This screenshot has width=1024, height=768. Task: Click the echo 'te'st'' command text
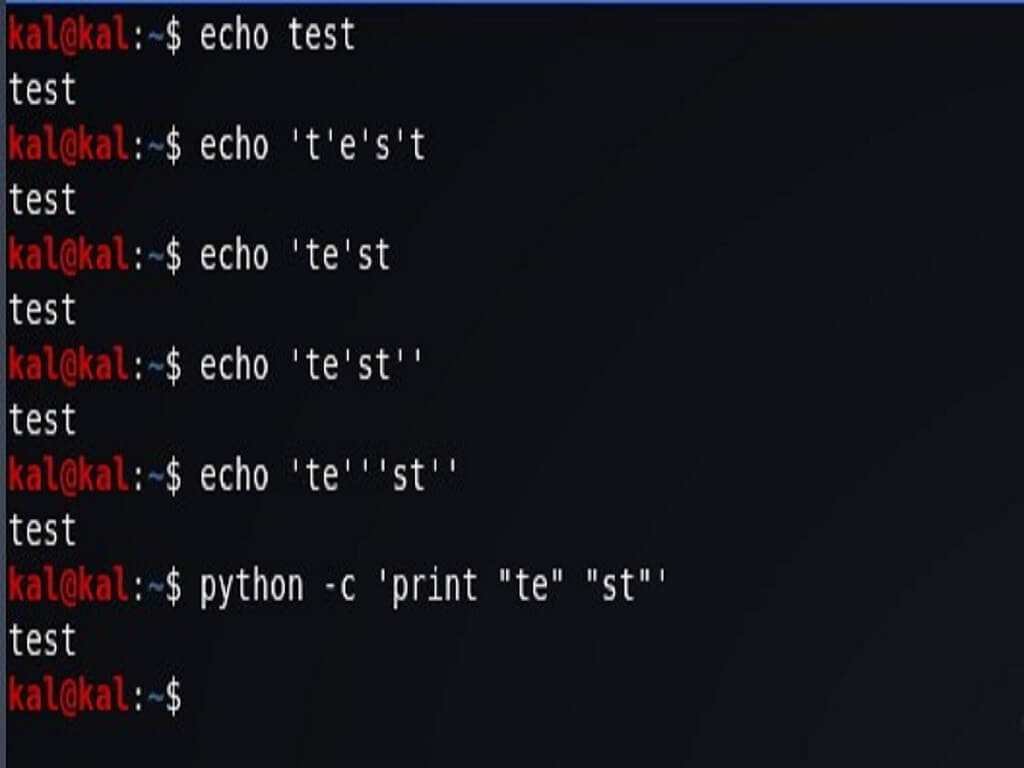tap(312, 366)
